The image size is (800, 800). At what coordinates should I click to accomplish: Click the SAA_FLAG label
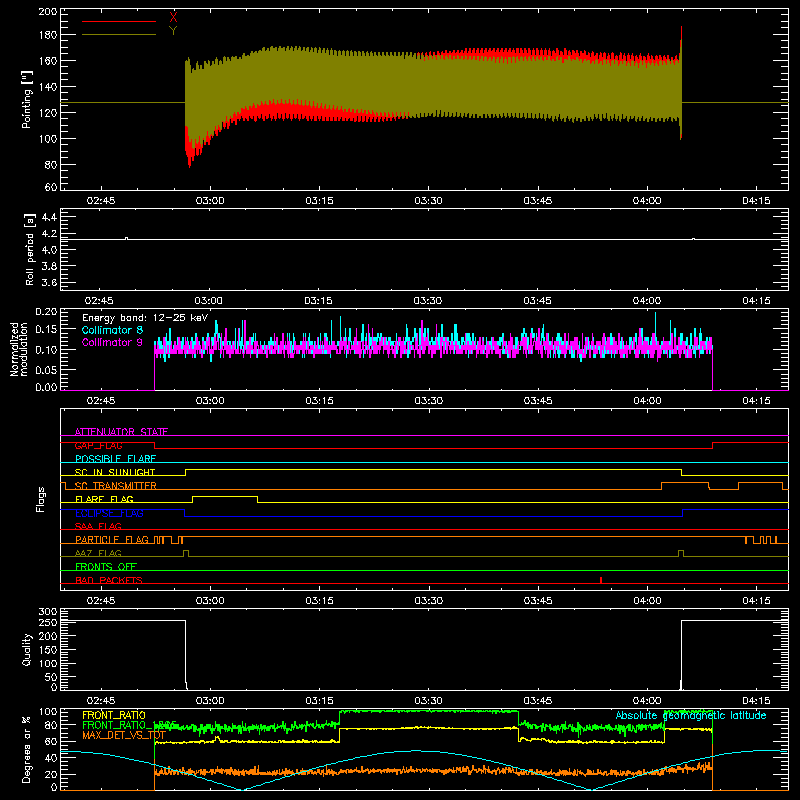[98, 526]
